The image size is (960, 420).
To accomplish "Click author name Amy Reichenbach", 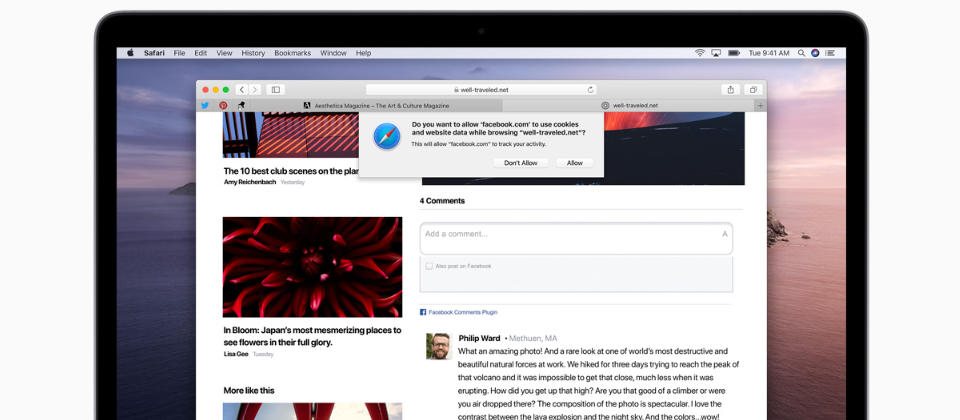I will [x=250, y=182].
